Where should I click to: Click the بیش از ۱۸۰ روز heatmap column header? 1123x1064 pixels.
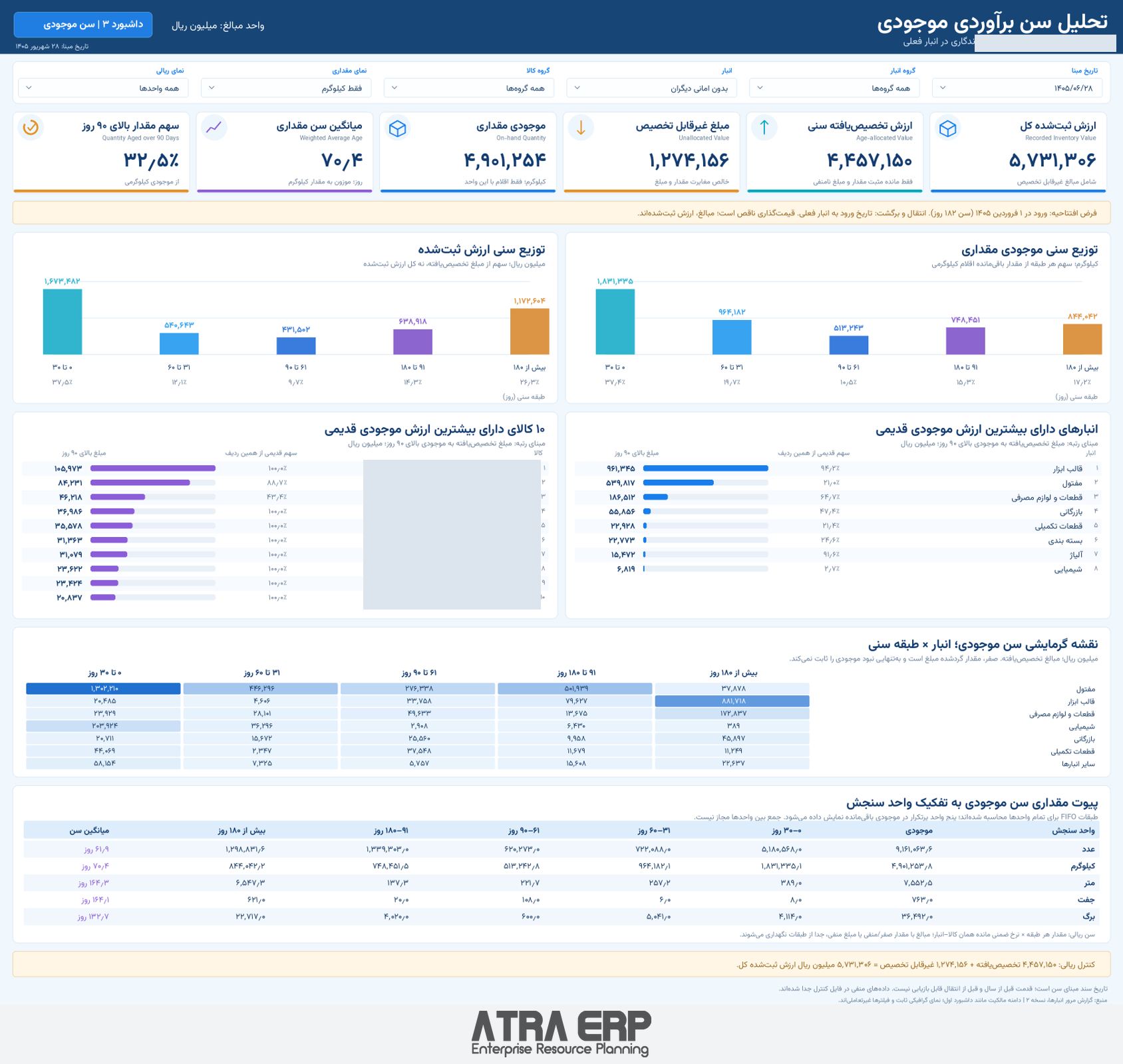733,673
